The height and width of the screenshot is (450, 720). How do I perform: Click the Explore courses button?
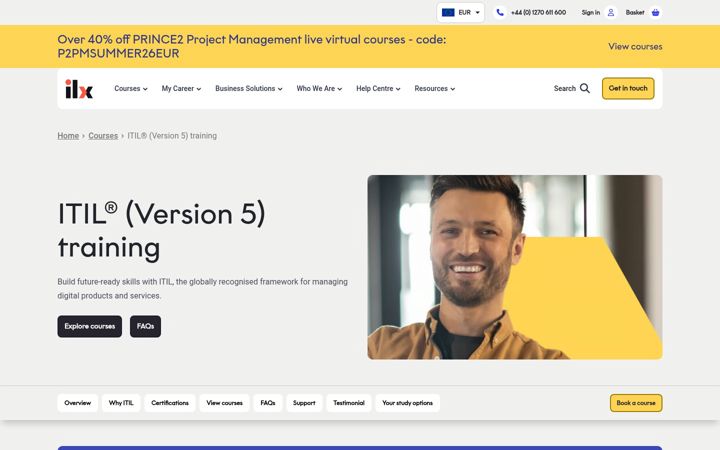[90, 326]
